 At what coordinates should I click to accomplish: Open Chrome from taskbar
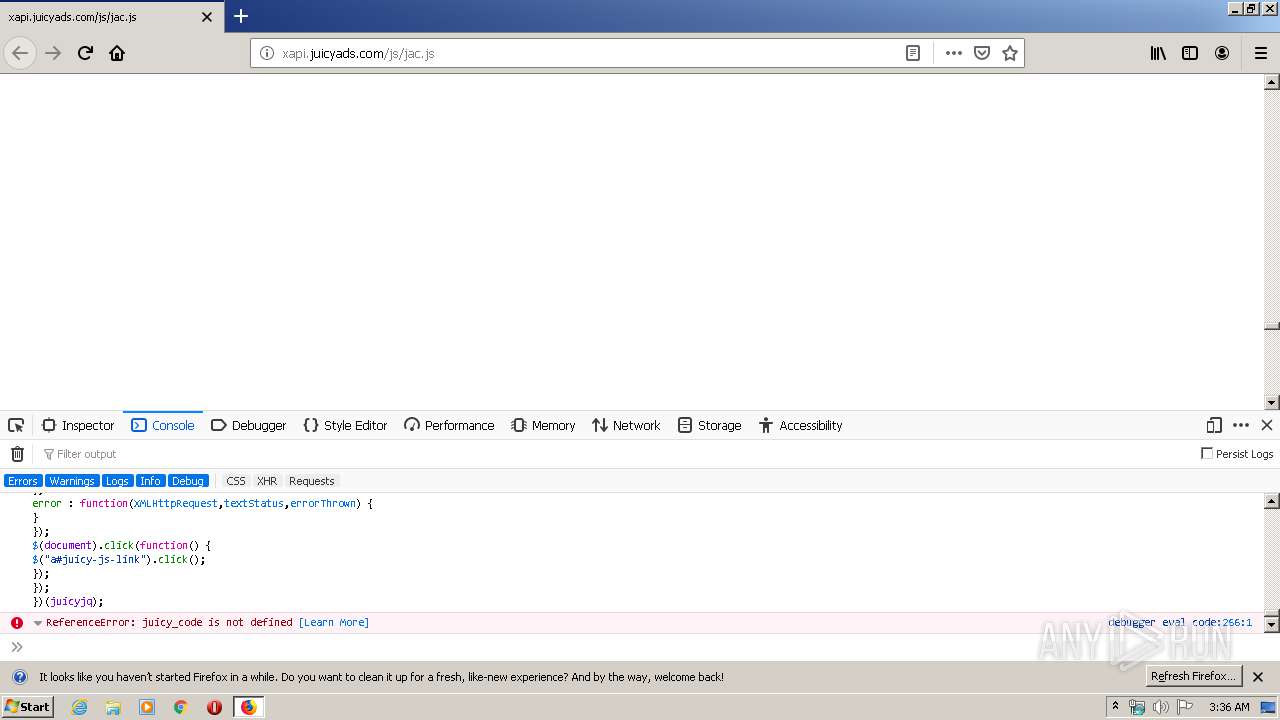pos(181,707)
